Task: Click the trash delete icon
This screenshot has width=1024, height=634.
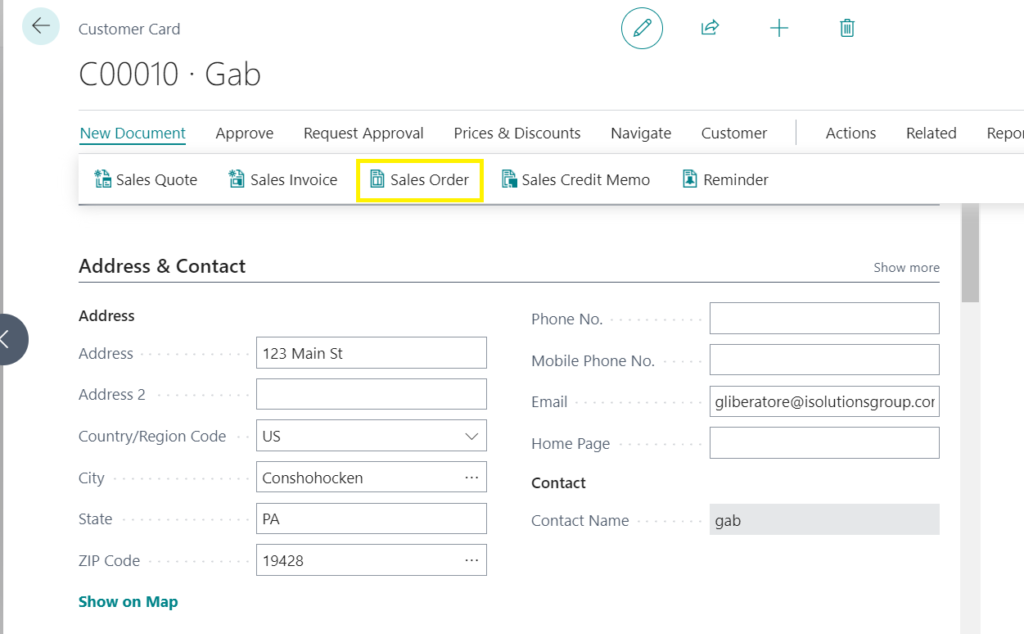Action: tap(847, 28)
